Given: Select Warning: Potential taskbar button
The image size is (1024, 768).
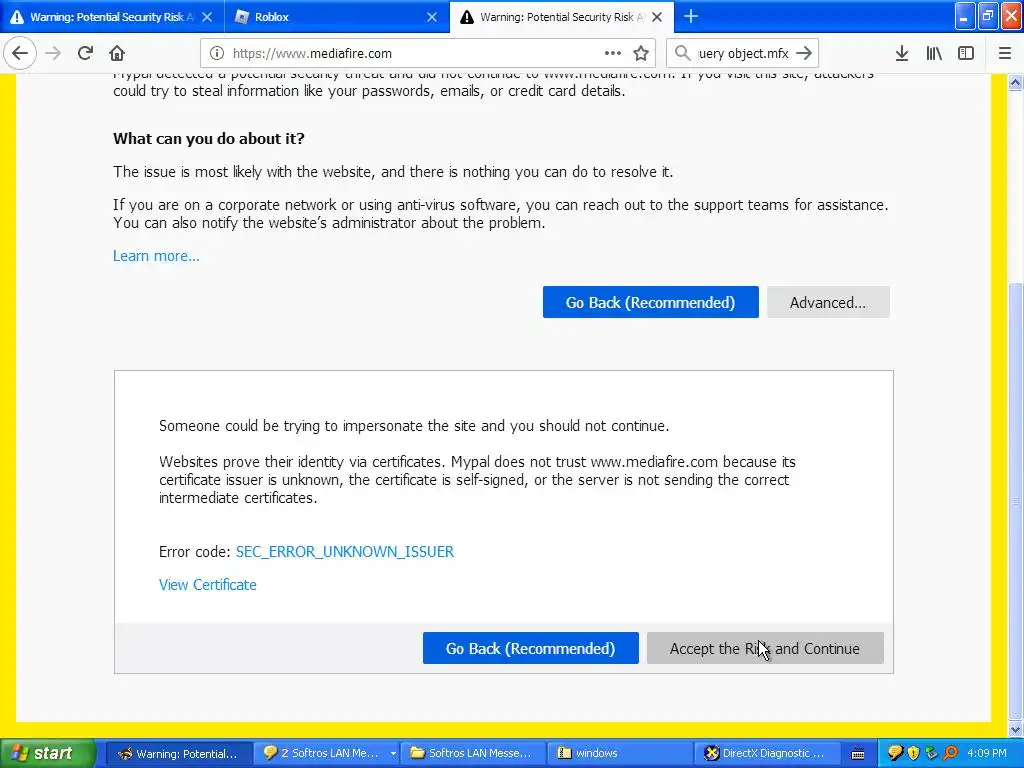Looking at the screenshot, I should (x=178, y=754).
